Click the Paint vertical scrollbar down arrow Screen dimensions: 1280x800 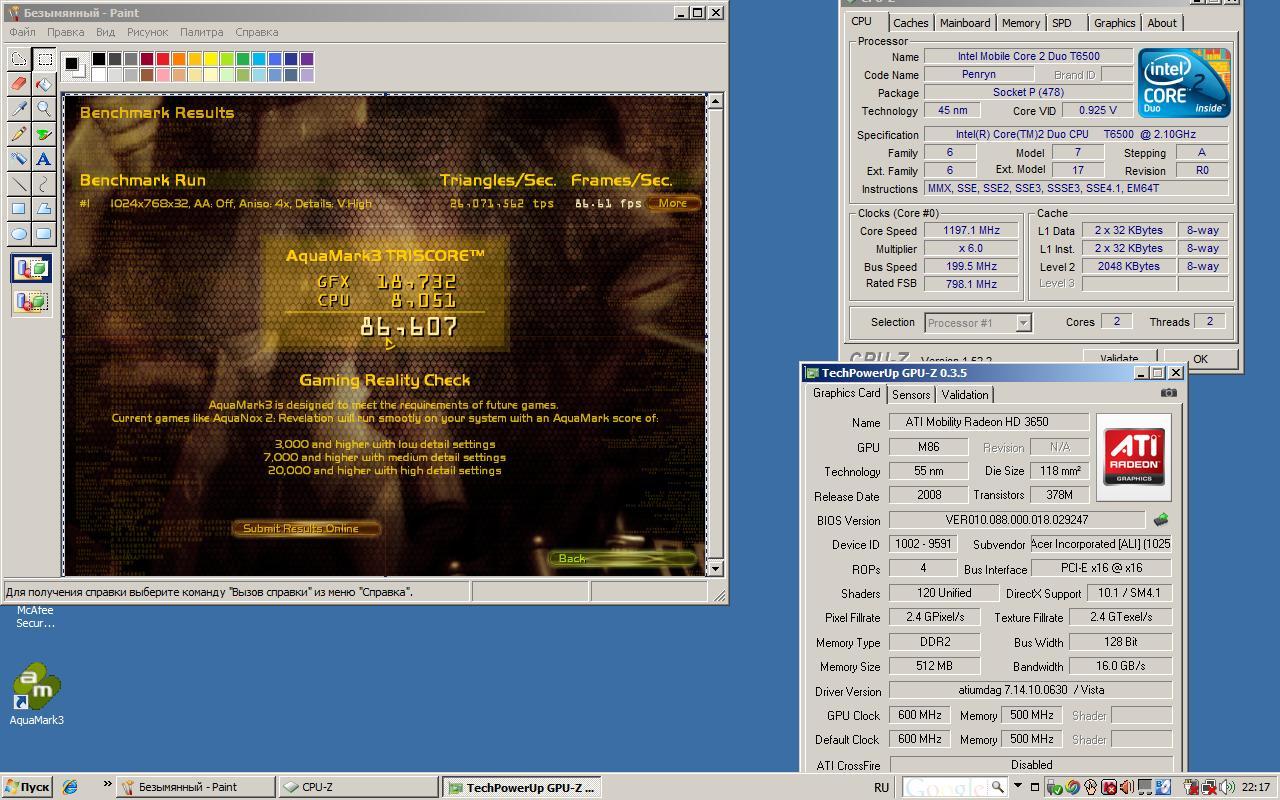[715, 568]
